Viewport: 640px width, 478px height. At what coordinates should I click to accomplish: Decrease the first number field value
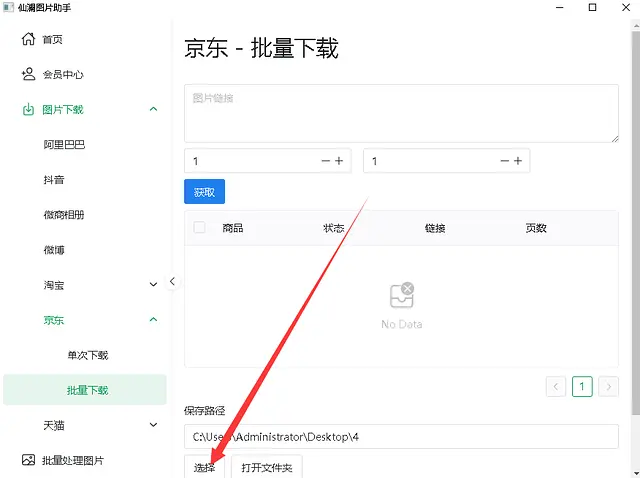(325, 161)
